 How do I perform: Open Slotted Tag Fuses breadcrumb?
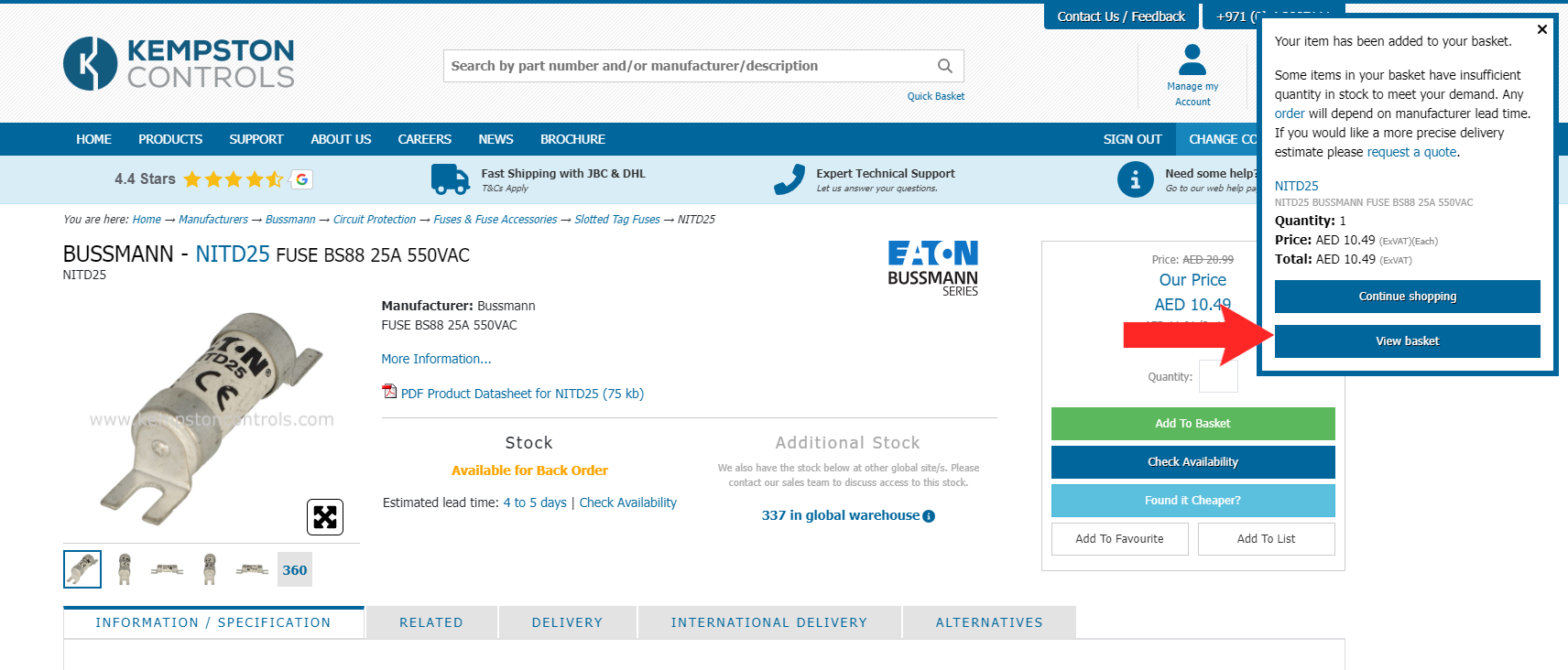pyautogui.click(x=617, y=220)
